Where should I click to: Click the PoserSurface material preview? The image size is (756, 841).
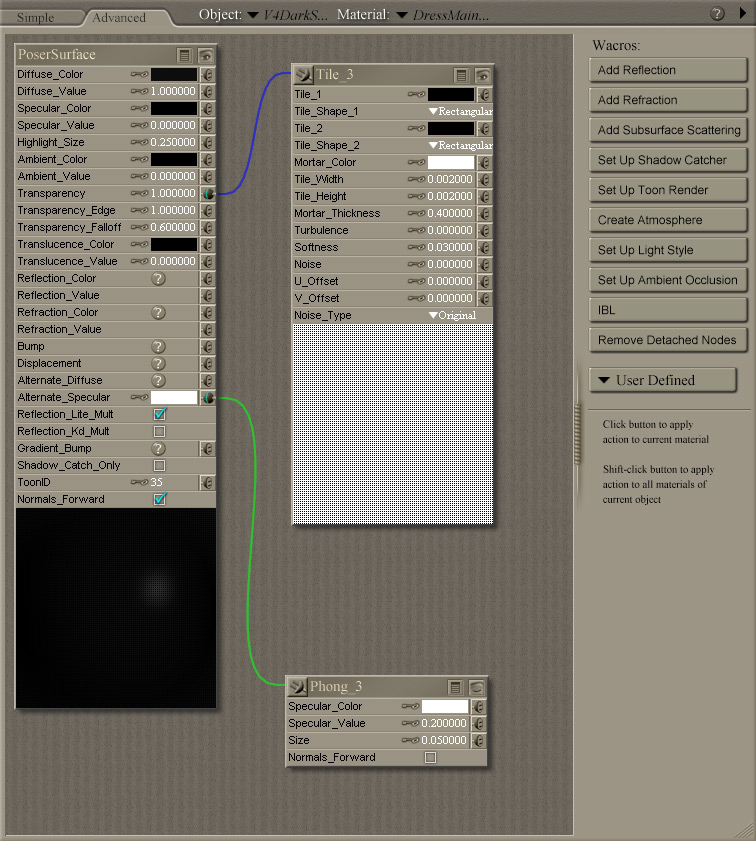tap(116, 608)
